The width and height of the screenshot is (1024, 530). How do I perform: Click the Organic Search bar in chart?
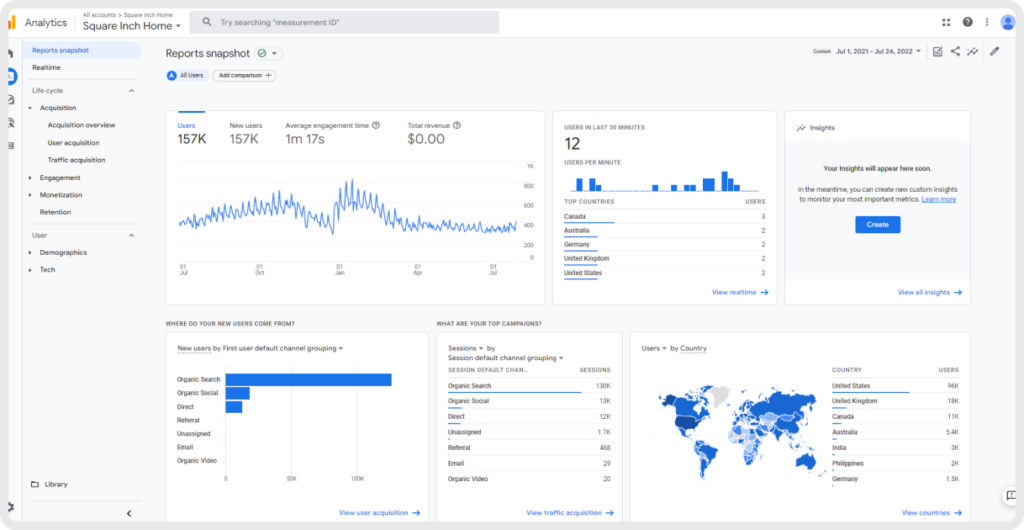308,380
